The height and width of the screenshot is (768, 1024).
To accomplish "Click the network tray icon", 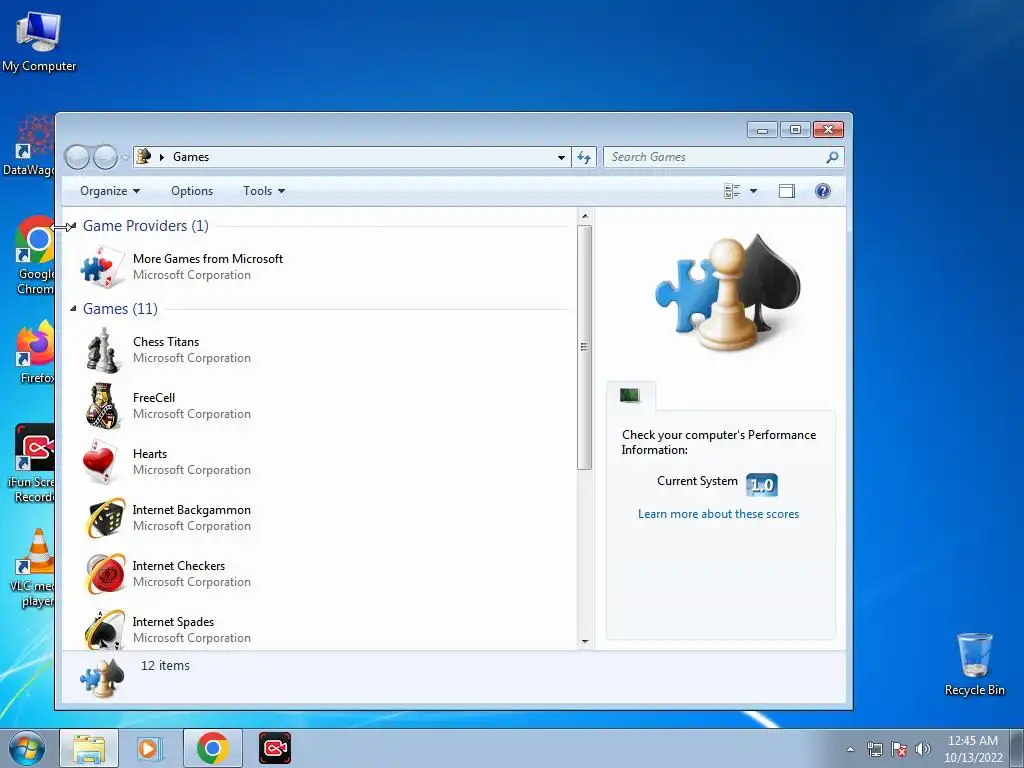I will (x=874, y=749).
